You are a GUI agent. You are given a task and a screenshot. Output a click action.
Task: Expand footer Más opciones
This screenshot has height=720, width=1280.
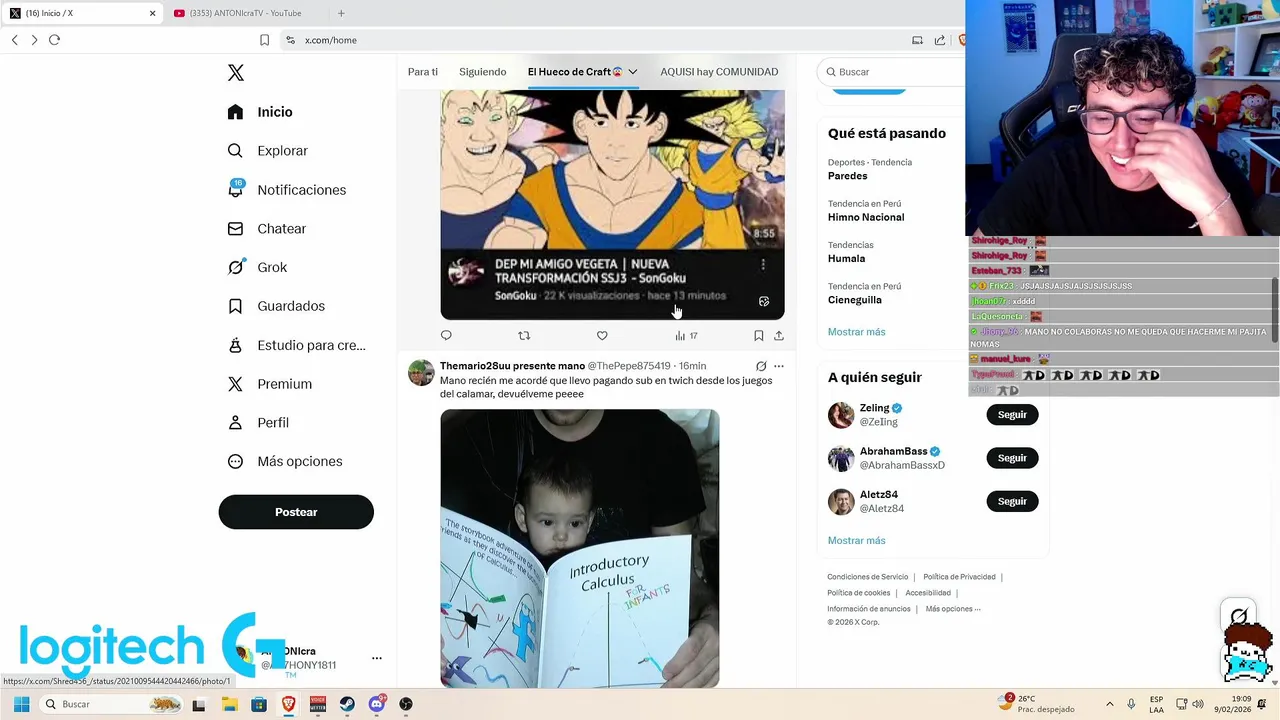[x=953, y=609]
